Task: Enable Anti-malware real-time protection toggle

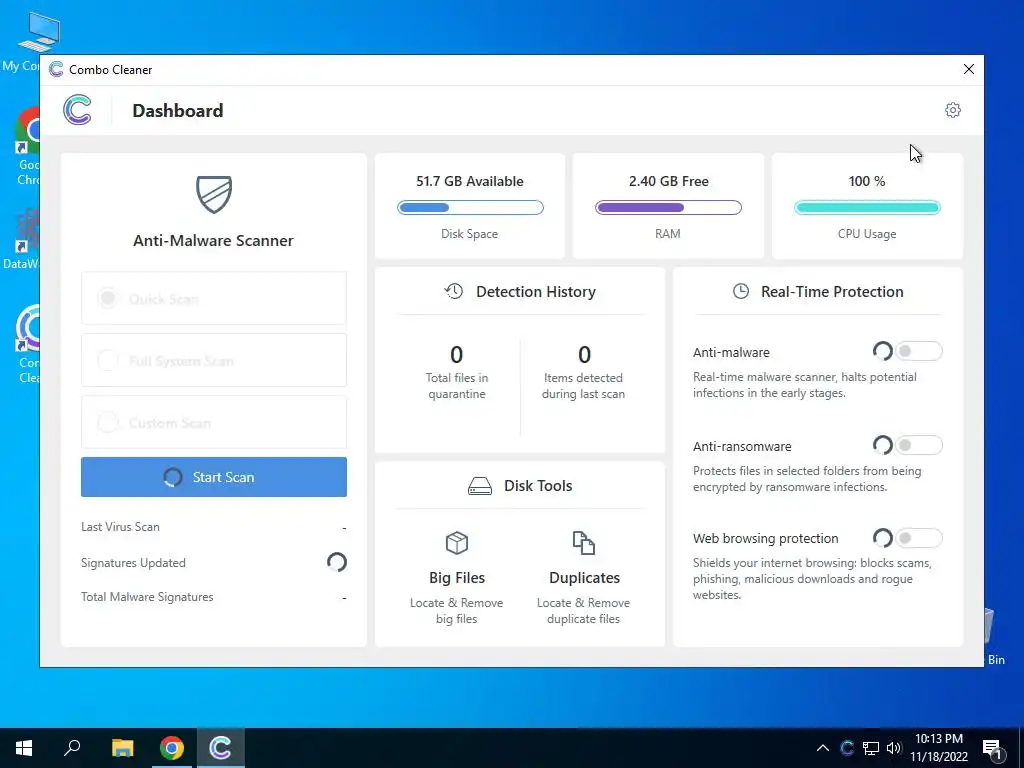Action: point(918,351)
